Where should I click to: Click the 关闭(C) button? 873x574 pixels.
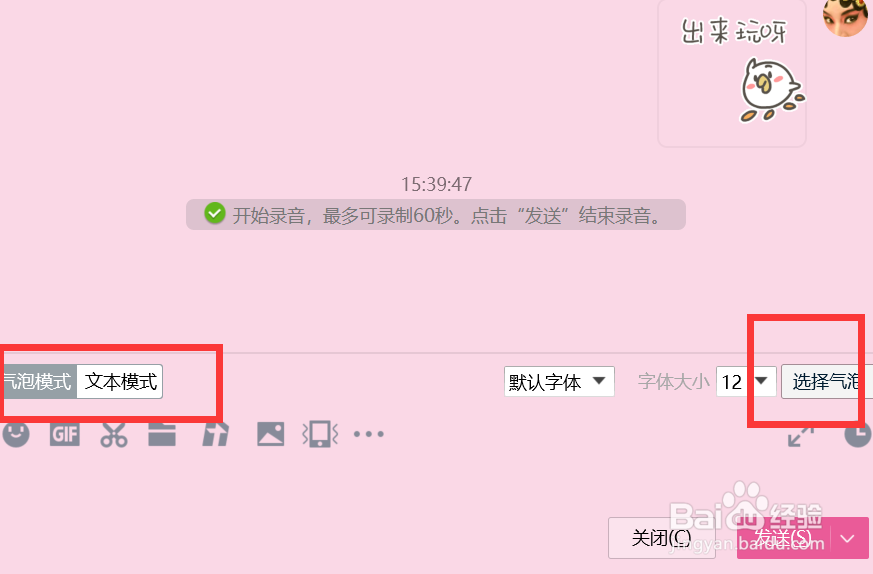tap(661, 538)
